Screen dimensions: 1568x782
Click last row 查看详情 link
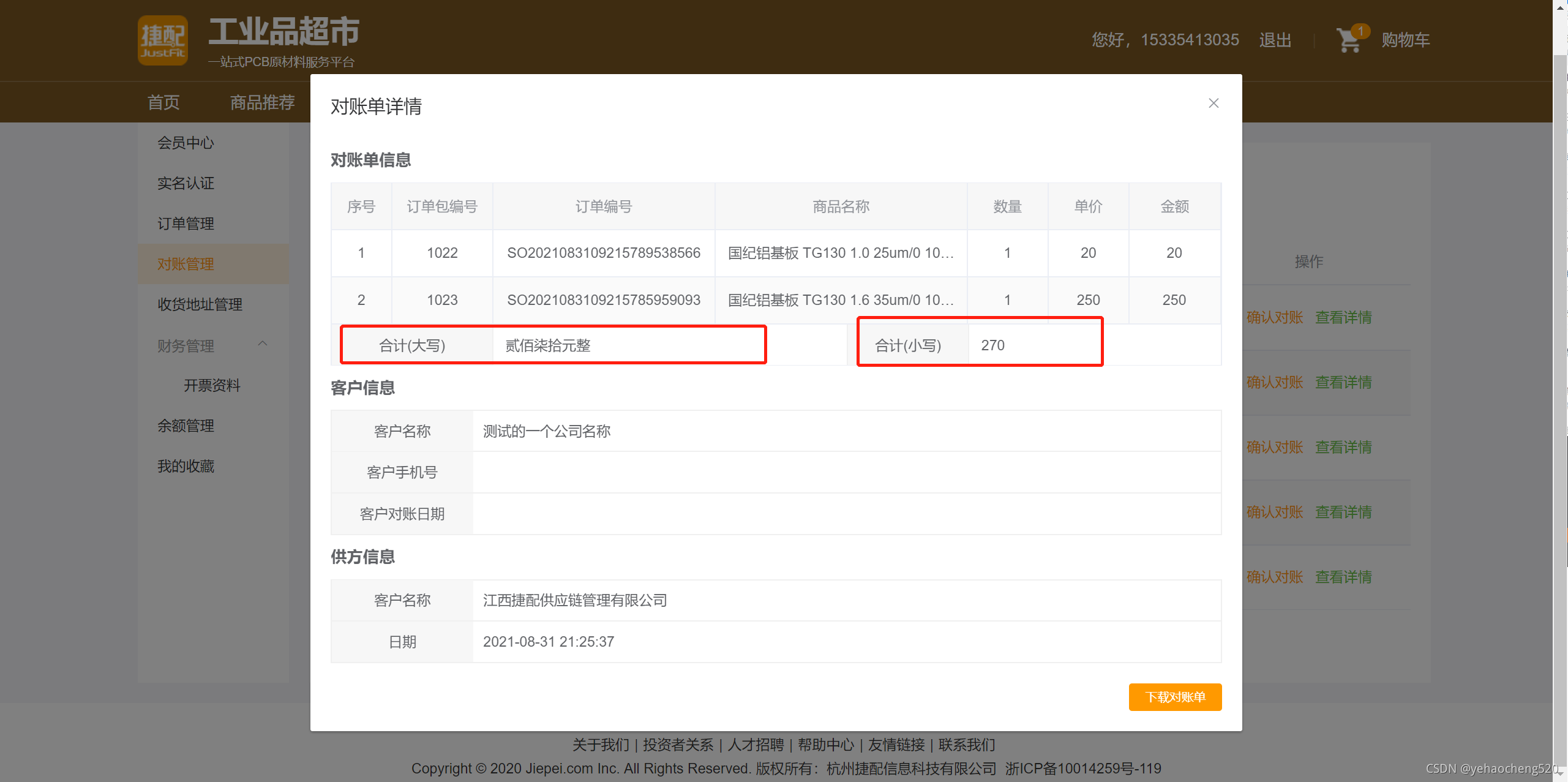tap(1343, 577)
